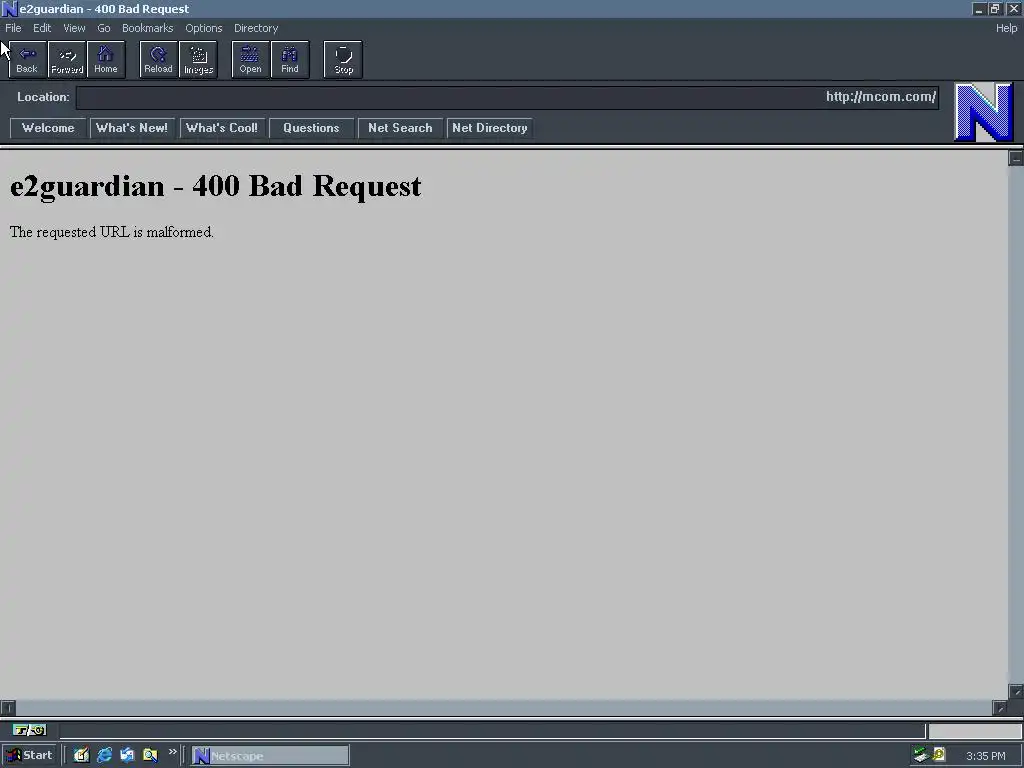1024x768 pixels.
Task: Load images with the Images button
Action: tap(199, 60)
